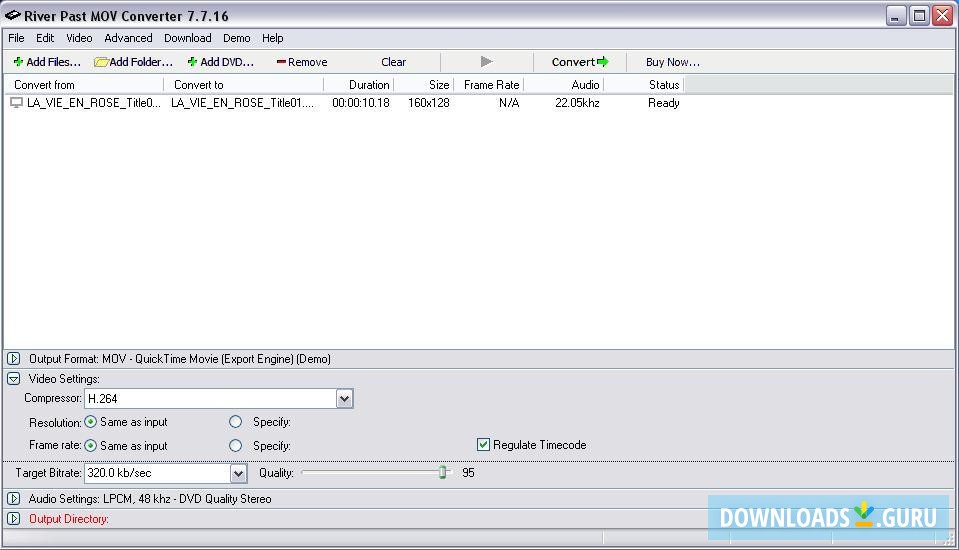Image resolution: width=959 pixels, height=550 pixels.
Task: Collapse the Video Settings section
Action: (13, 379)
